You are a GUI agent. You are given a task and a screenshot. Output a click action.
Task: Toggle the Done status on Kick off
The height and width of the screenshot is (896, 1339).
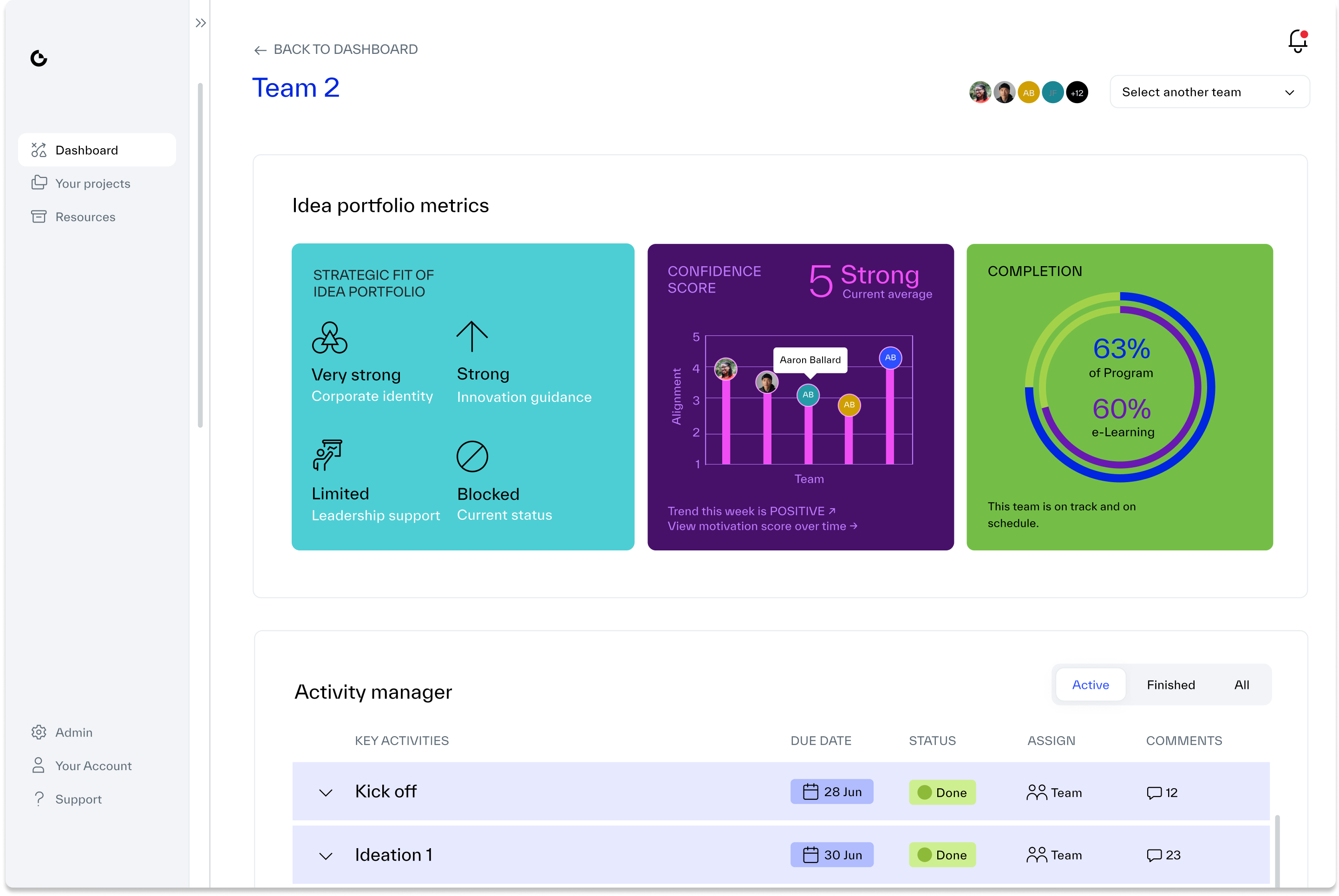click(942, 792)
